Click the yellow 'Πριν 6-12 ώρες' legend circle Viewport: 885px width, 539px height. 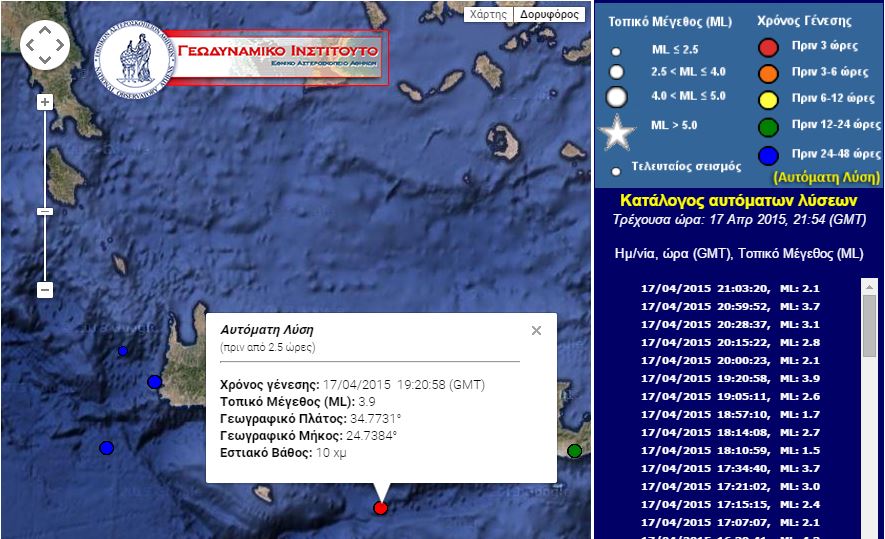(768, 99)
